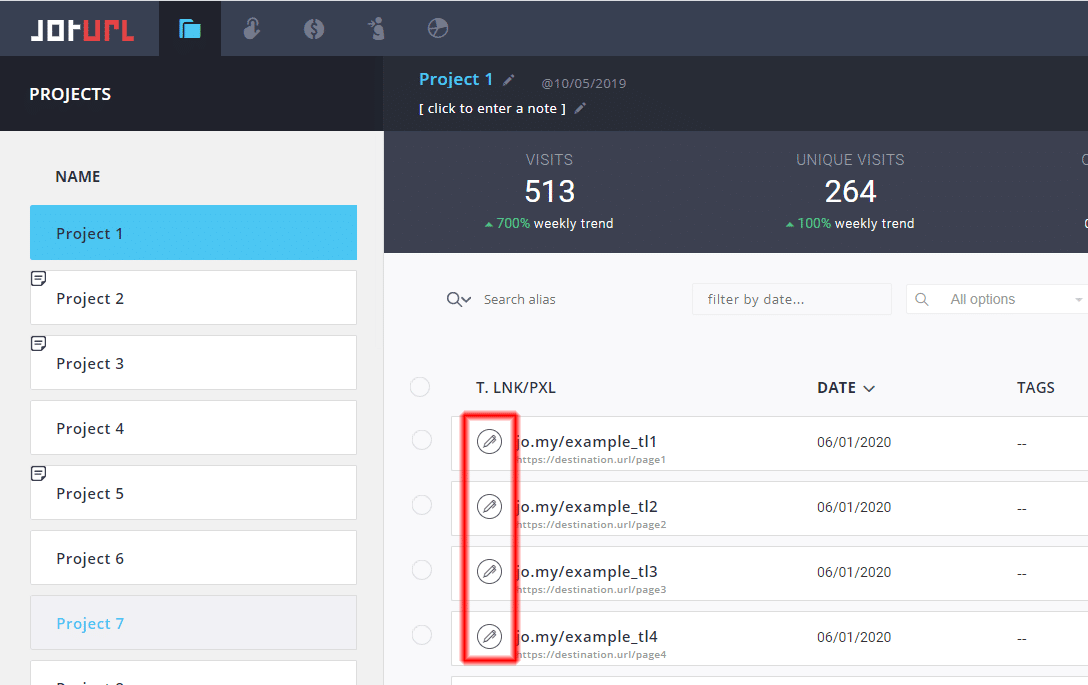Click the edit pencil icon for jo.my/example_tl1
The height and width of the screenshot is (685, 1088).
(489, 441)
